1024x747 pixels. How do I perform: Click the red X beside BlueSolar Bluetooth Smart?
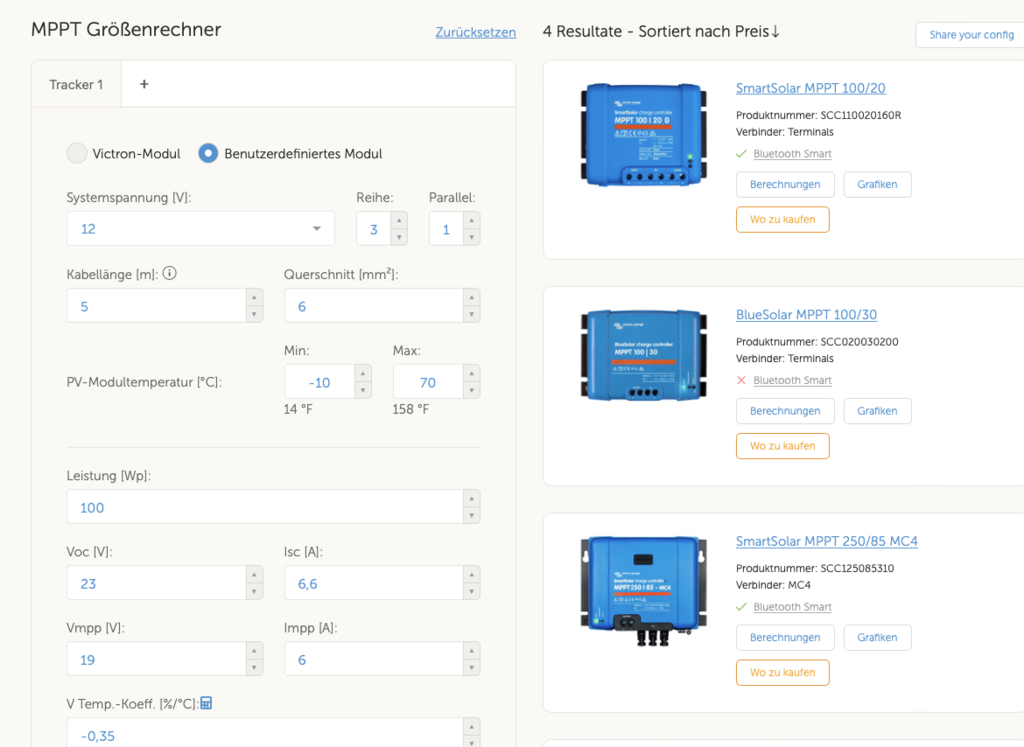[741, 380]
